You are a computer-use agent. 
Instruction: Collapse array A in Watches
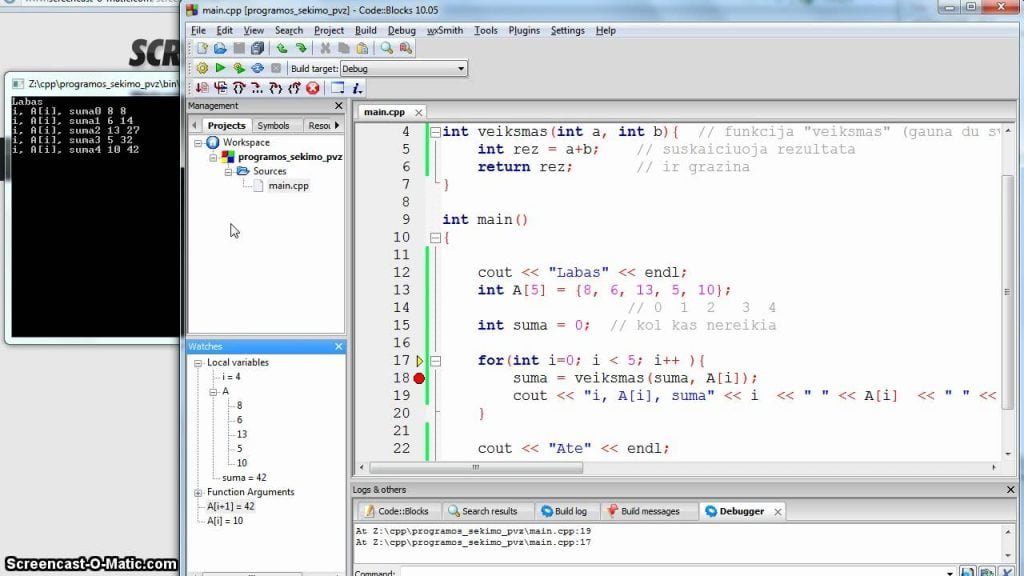213,392
